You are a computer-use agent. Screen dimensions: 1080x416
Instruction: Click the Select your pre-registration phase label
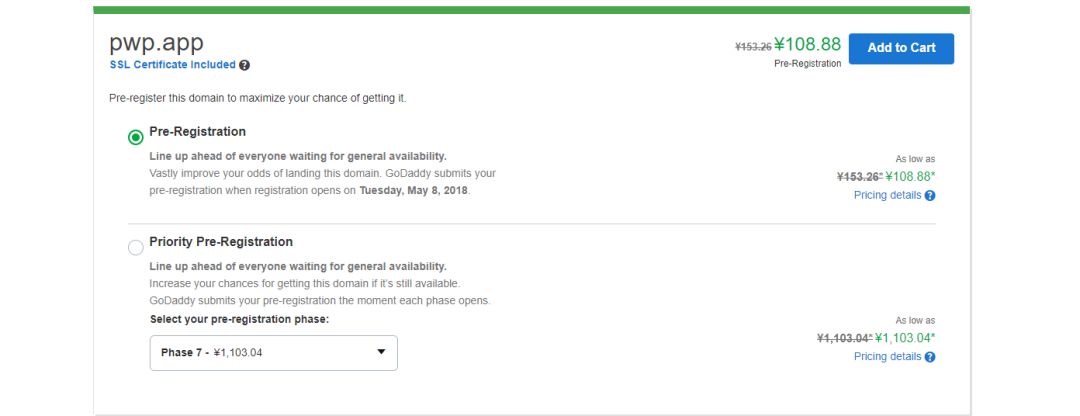(239, 319)
